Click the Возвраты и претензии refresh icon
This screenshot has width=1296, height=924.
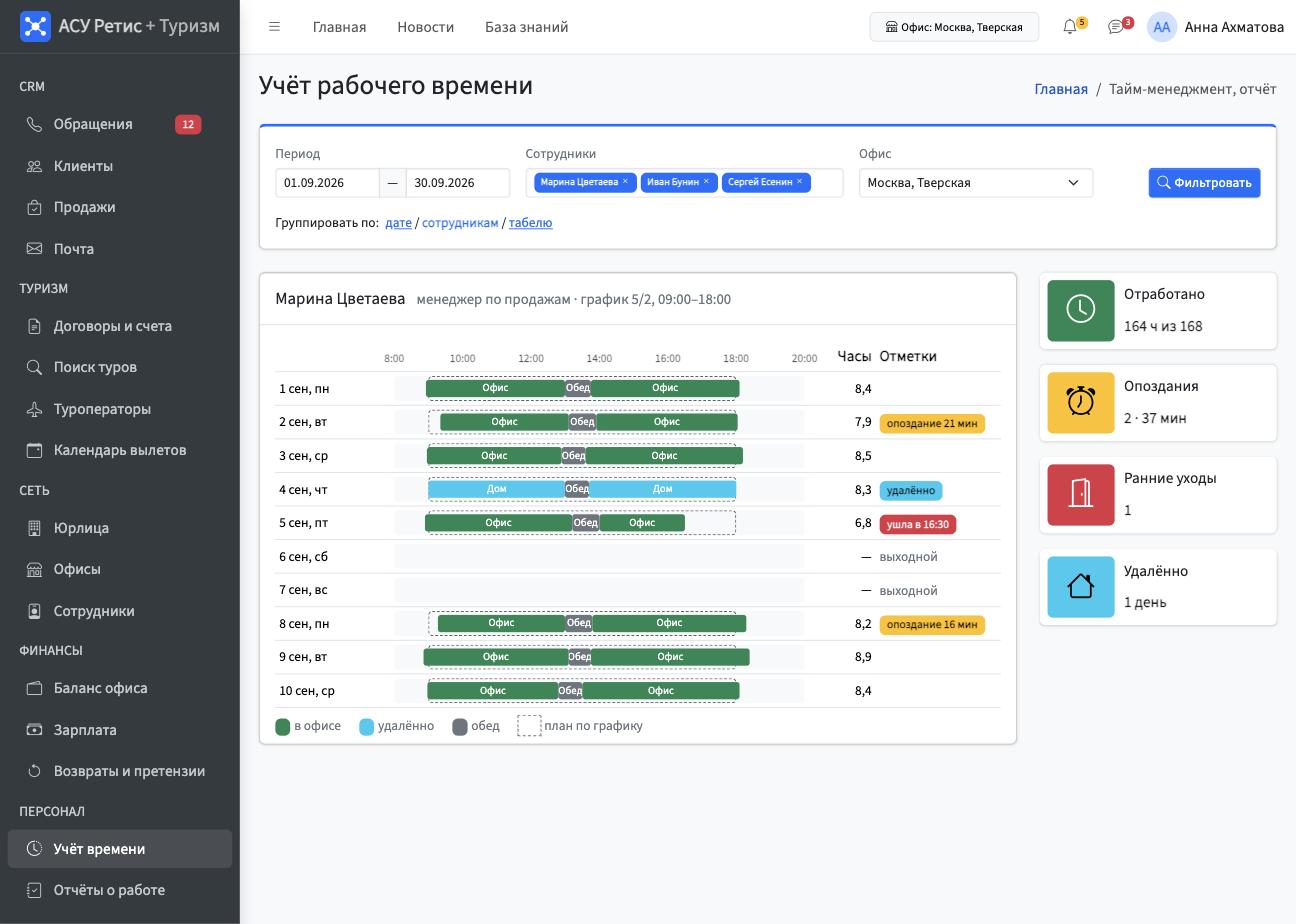coord(34,771)
